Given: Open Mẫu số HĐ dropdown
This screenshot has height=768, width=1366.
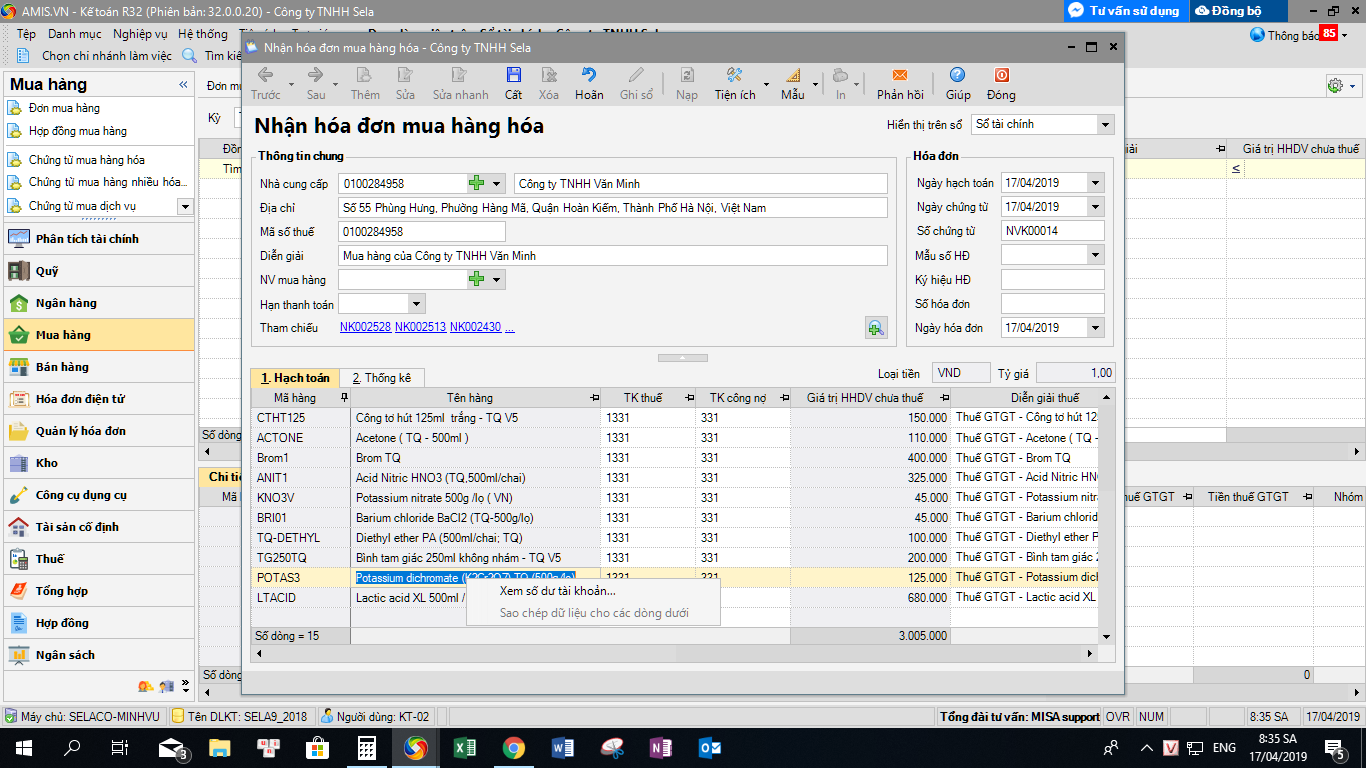Looking at the screenshot, I should click(1096, 255).
